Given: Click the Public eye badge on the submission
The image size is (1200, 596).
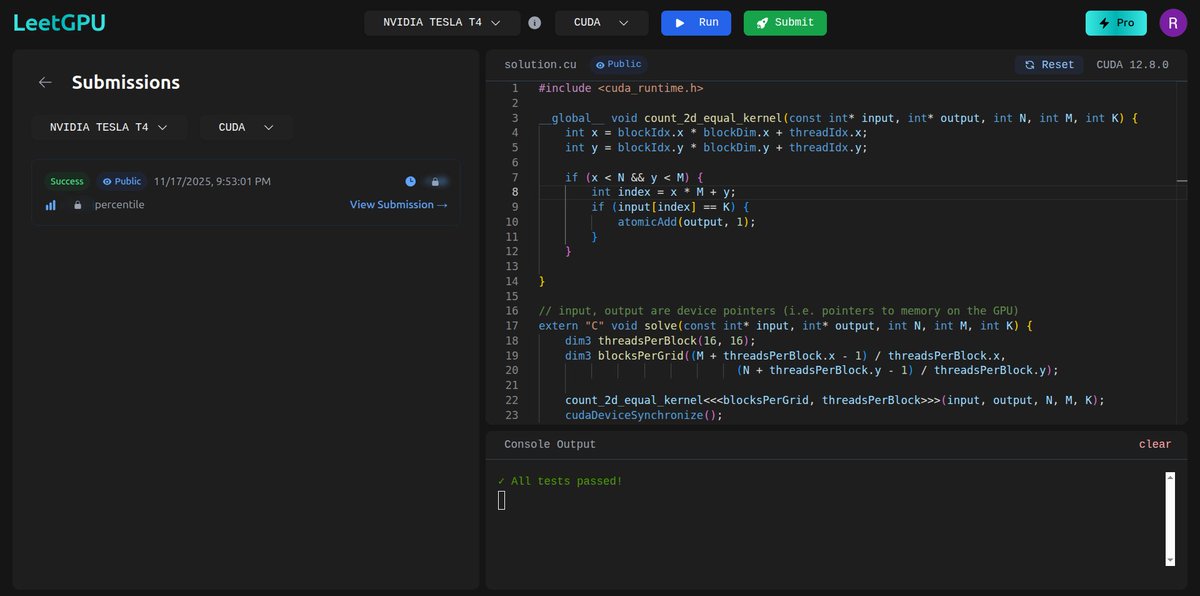Looking at the screenshot, I should [x=120, y=181].
